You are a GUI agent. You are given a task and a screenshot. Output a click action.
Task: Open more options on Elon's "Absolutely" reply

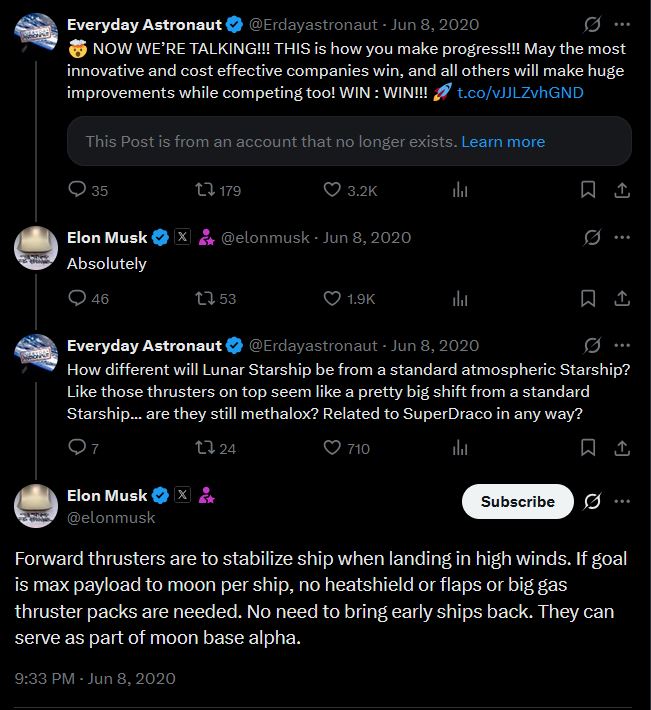[621, 238]
